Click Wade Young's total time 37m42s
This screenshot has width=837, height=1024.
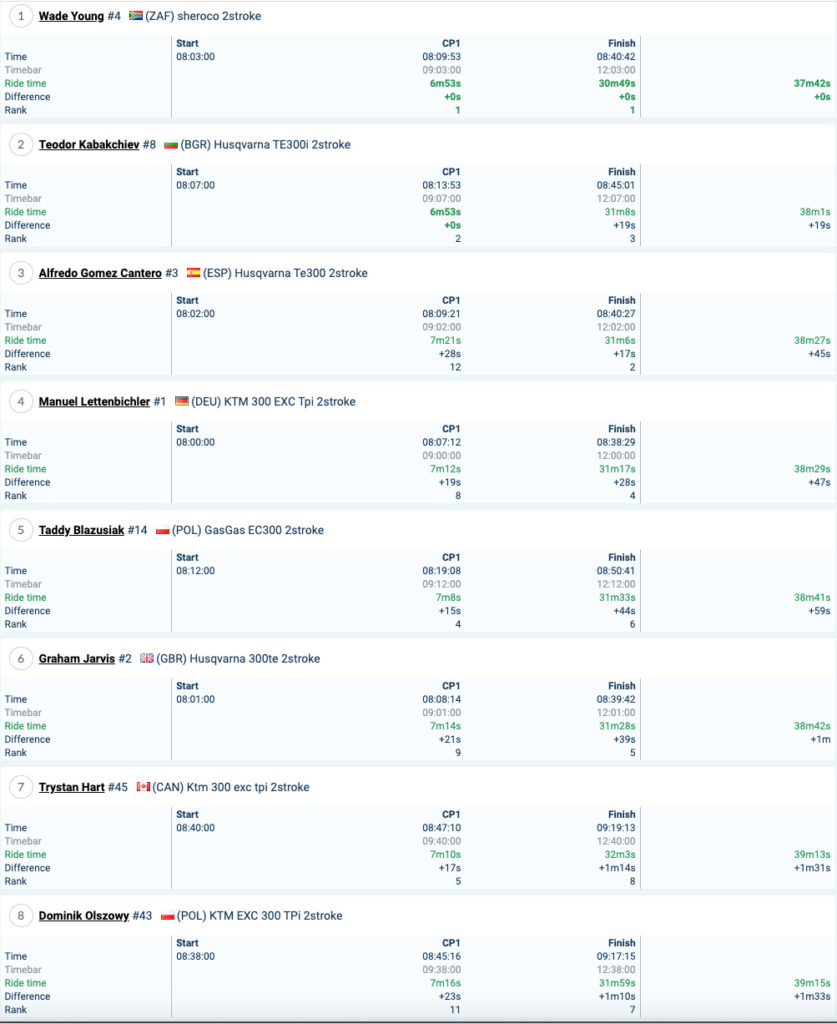pyautogui.click(x=811, y=84)
